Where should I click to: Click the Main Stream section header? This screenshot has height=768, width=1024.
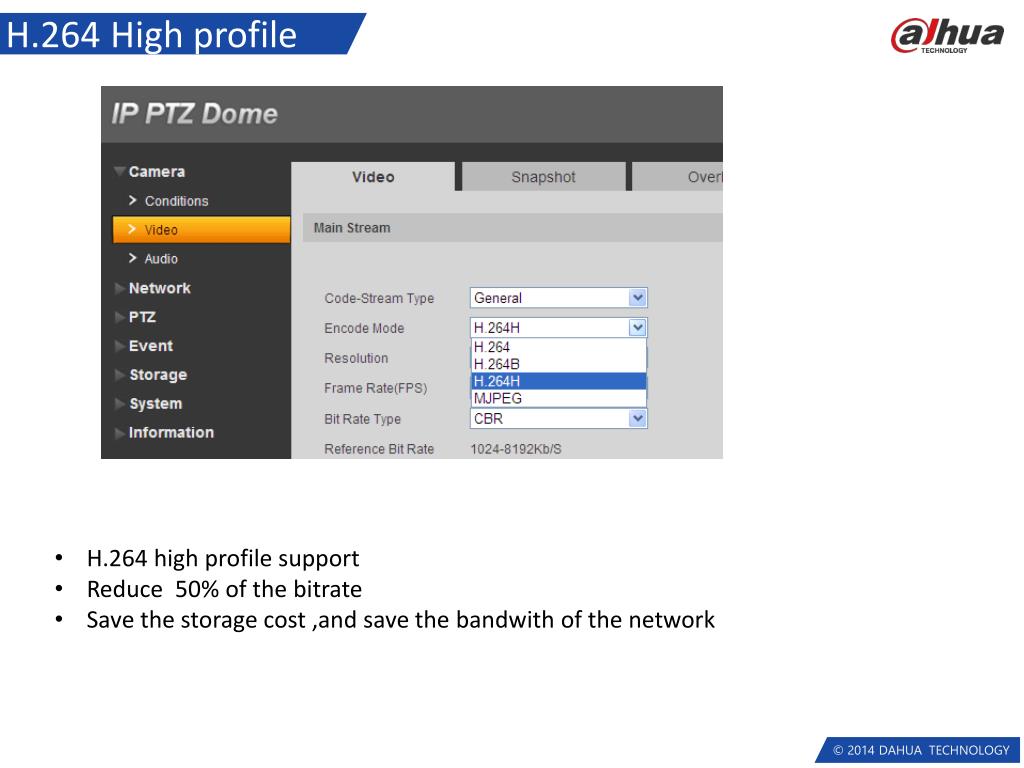tap(513, 228)
